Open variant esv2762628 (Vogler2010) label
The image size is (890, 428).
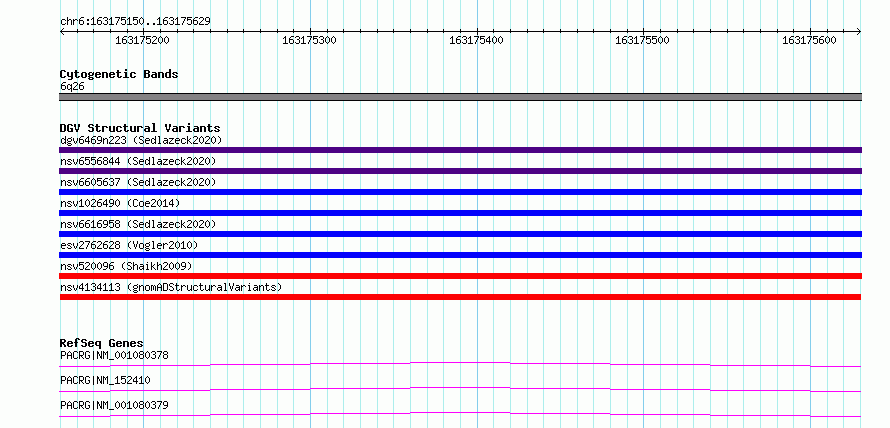tap(129, 245)
